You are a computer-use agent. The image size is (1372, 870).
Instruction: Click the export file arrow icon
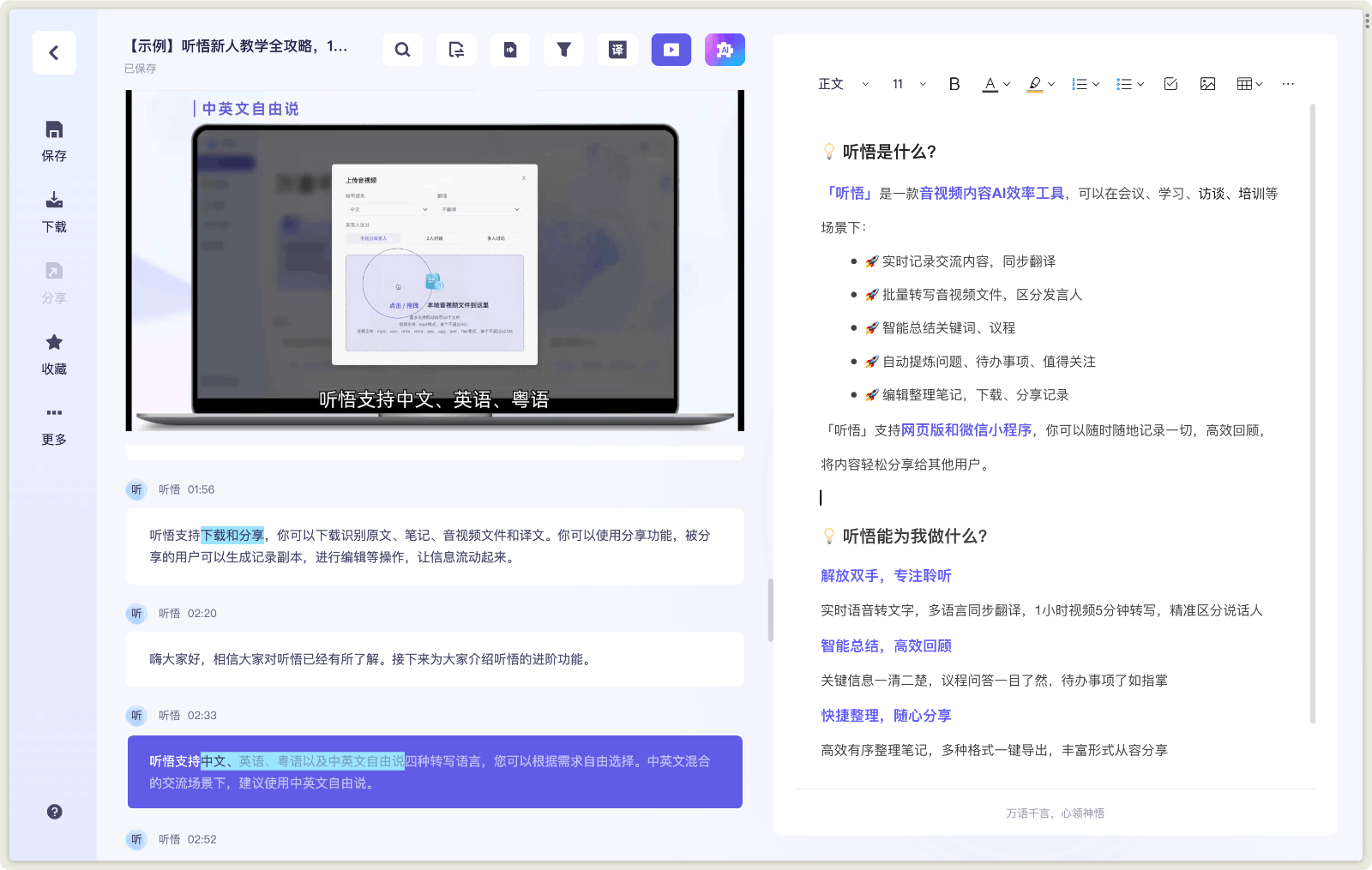510,50
